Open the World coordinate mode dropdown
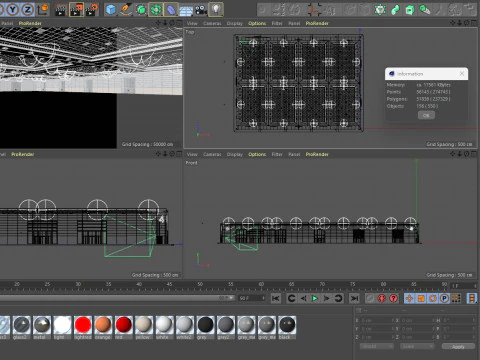 coord(377,347)
